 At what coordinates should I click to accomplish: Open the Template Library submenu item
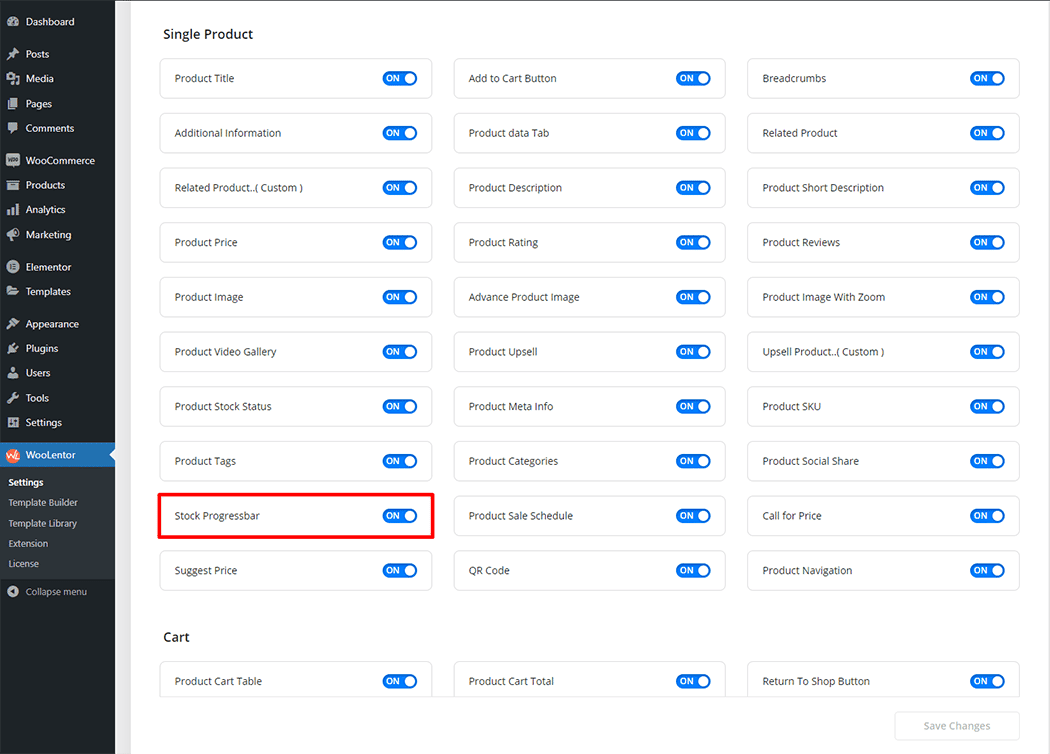43,523
